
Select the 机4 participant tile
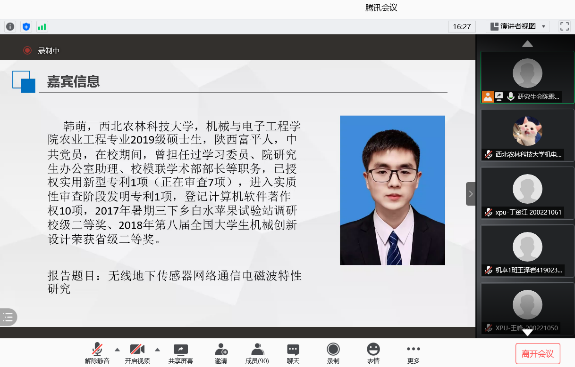[527, 251]
